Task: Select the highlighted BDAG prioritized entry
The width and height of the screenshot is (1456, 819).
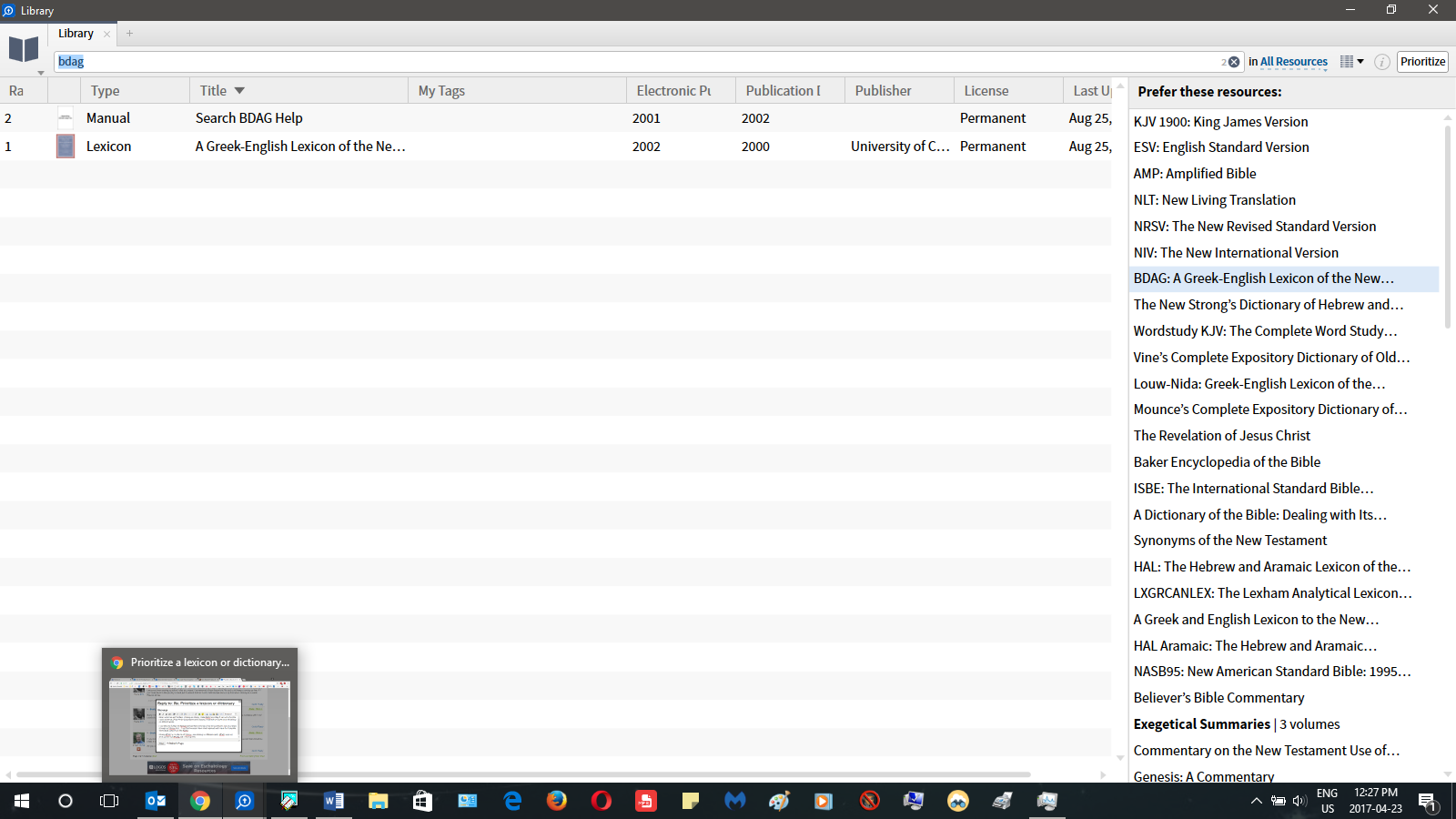Action: (1284, 278)
